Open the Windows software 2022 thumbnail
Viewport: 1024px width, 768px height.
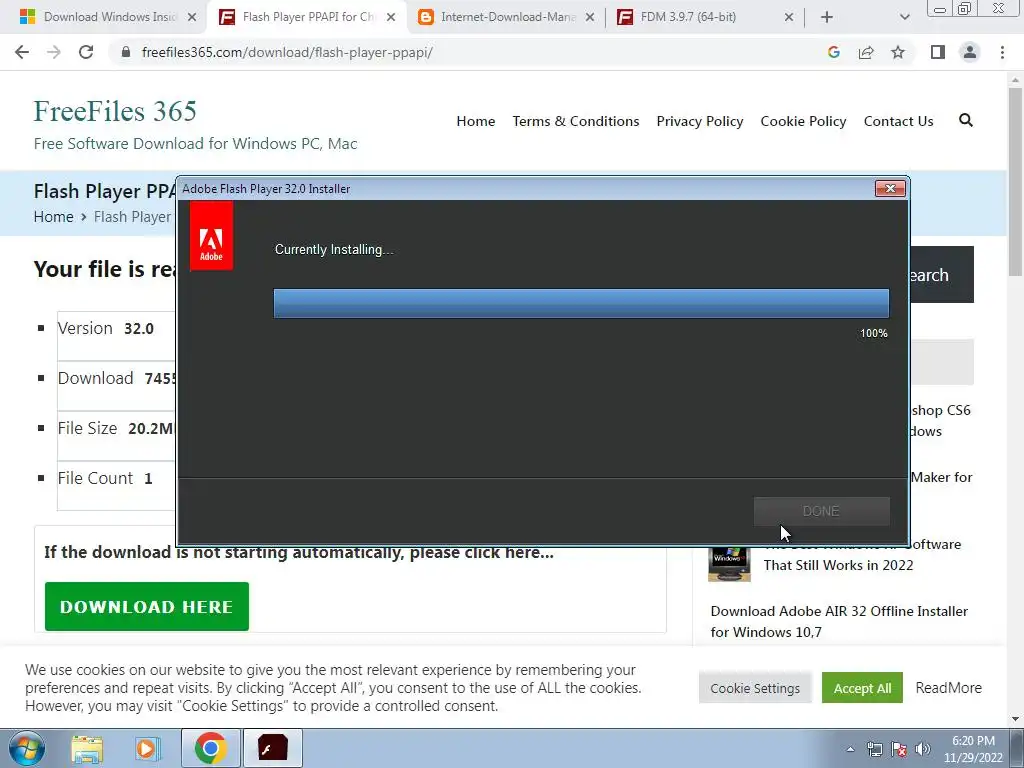(x=729, y=565)
